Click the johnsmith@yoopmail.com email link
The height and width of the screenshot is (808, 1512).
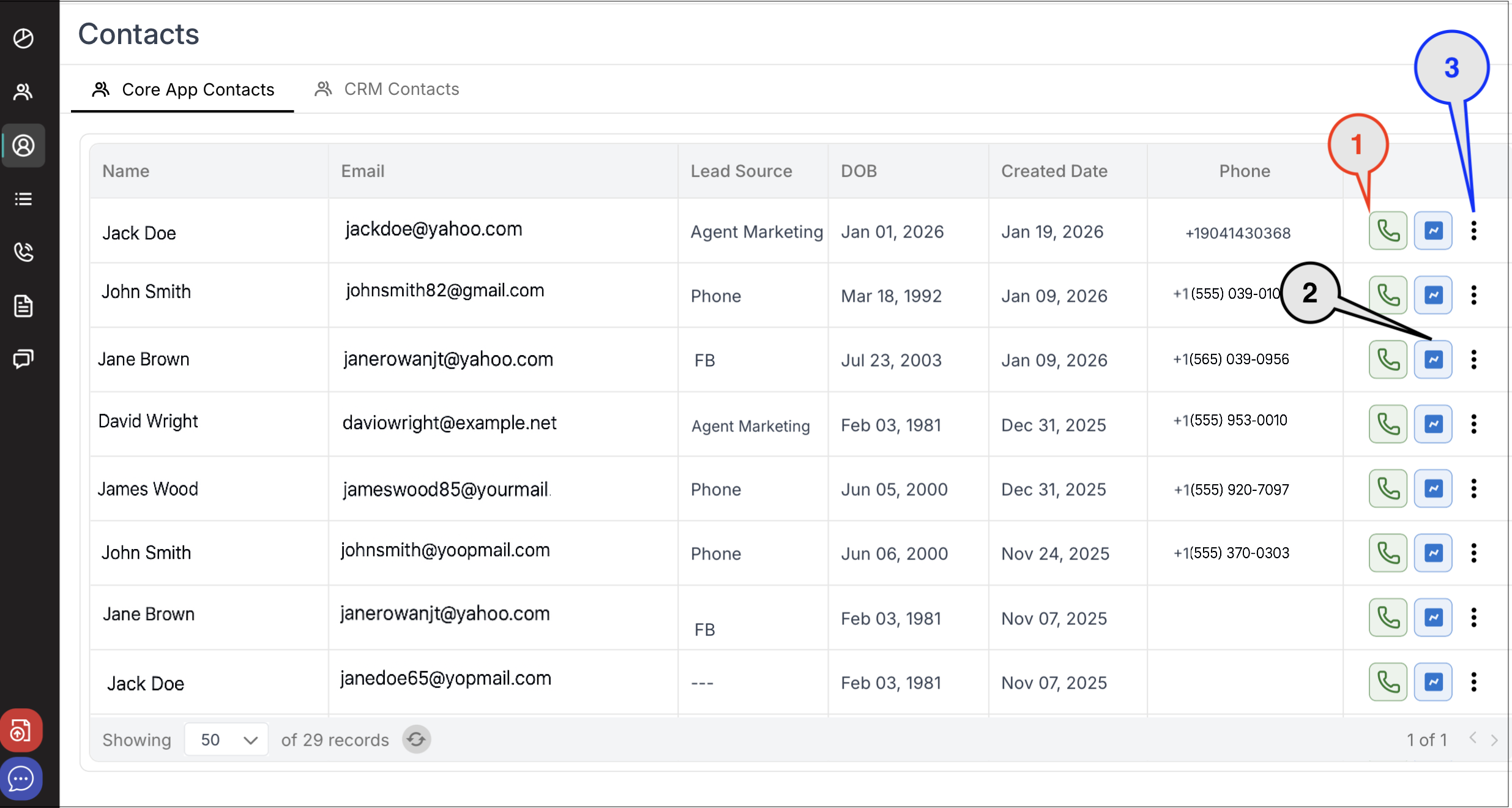(445, 550)
